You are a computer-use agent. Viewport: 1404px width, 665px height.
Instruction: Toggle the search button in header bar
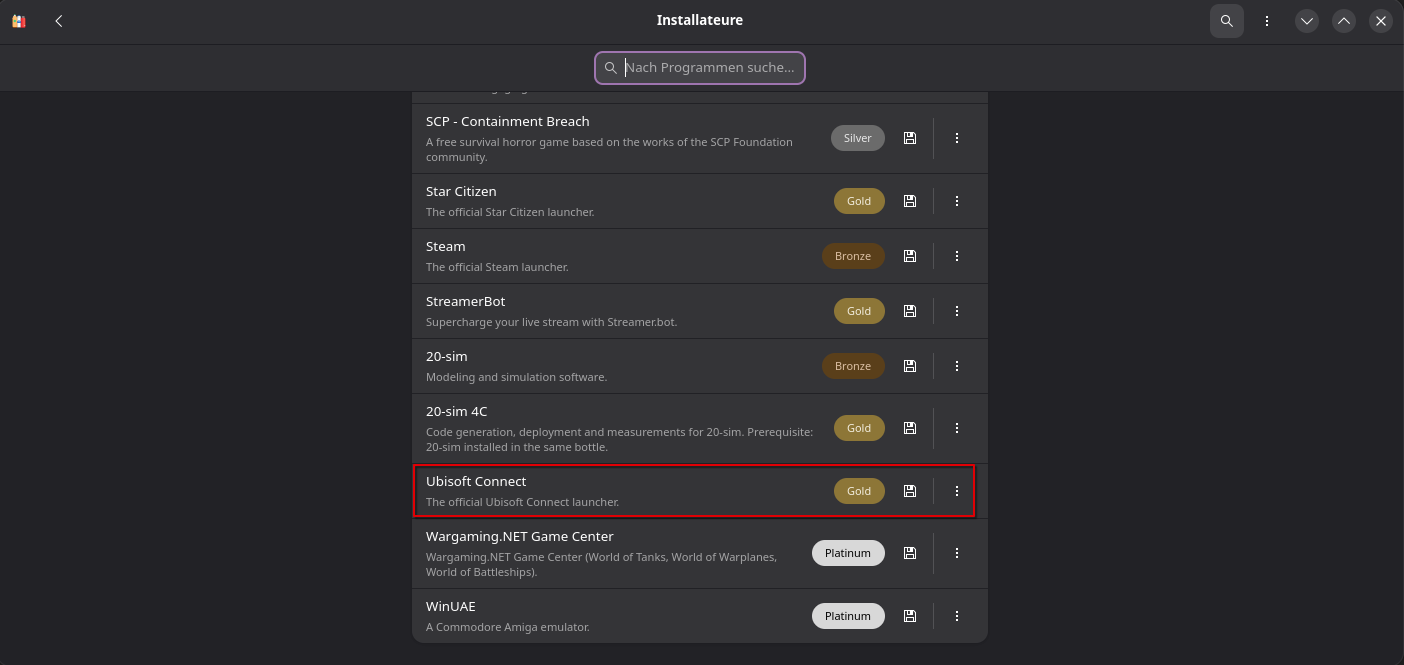(1227, 21)
